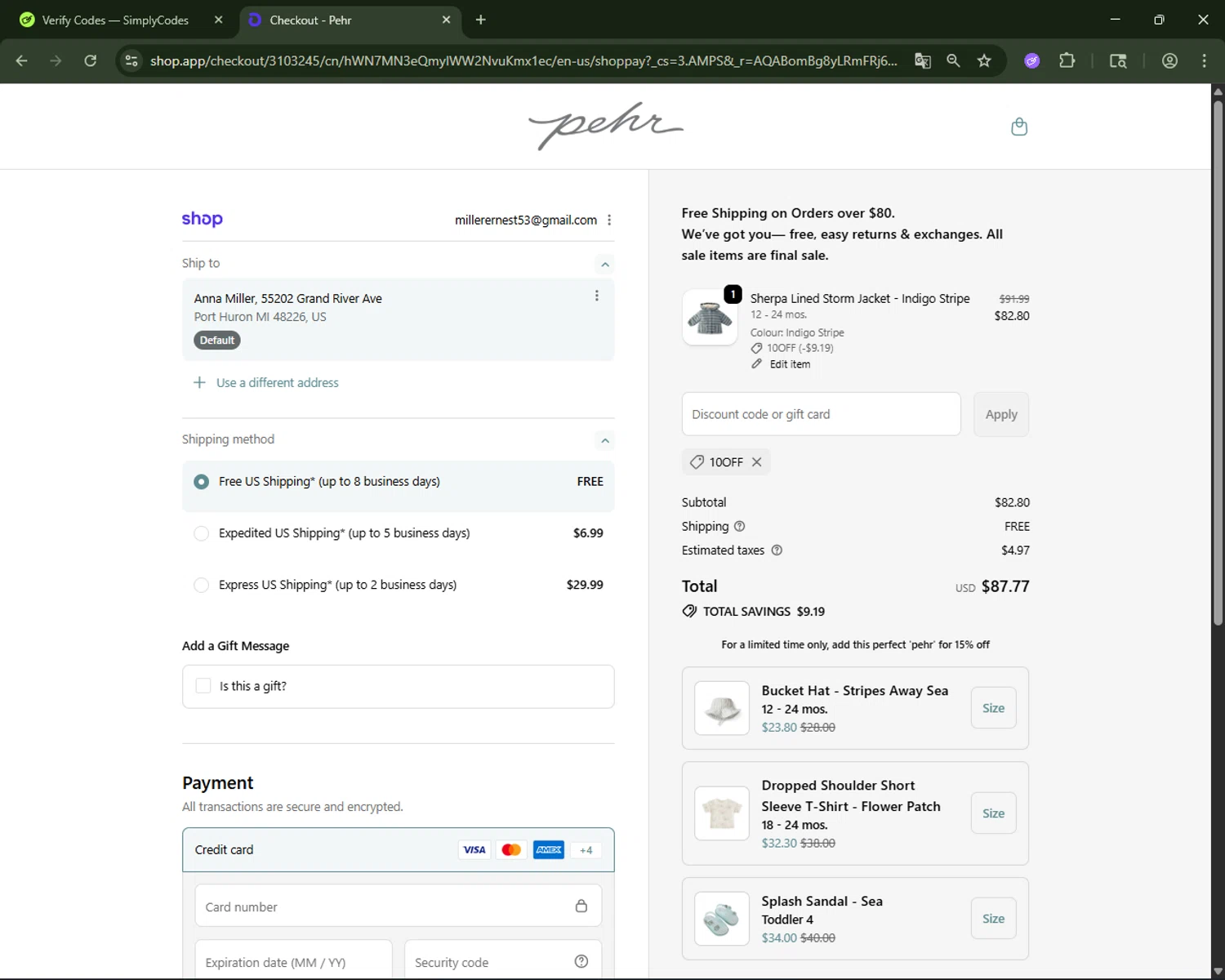Reload the checkout page
The height and width of the screenshot is (980, 1225).
point(91,60)
